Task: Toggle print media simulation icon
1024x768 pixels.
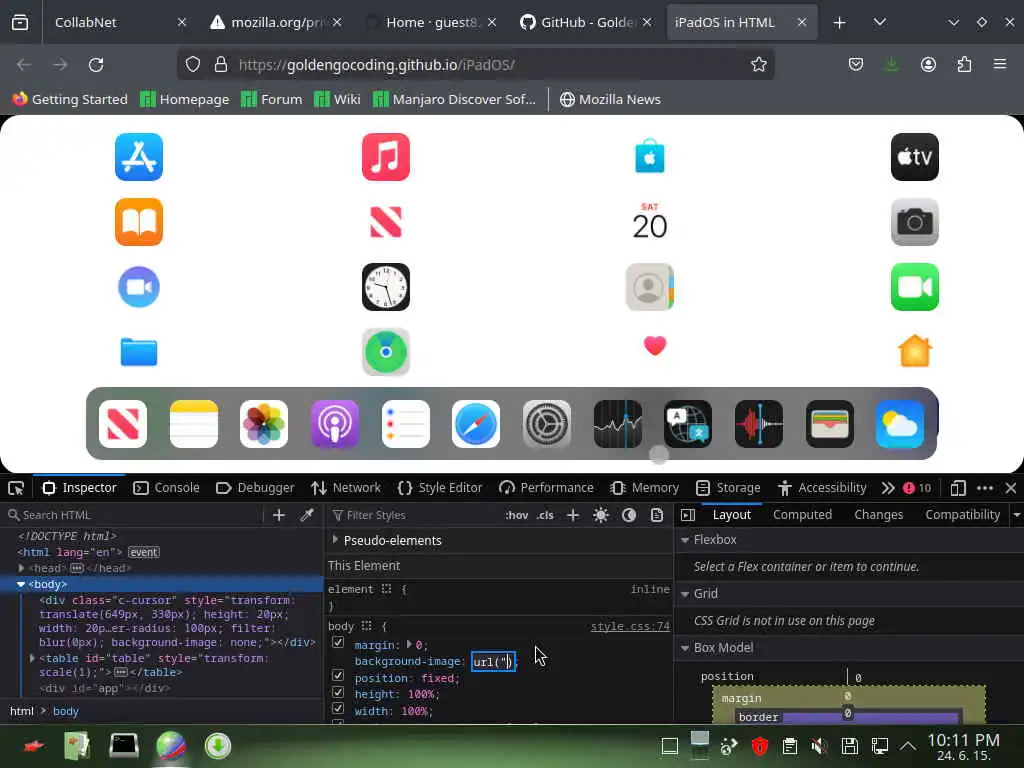Action: tap(657, 515)
